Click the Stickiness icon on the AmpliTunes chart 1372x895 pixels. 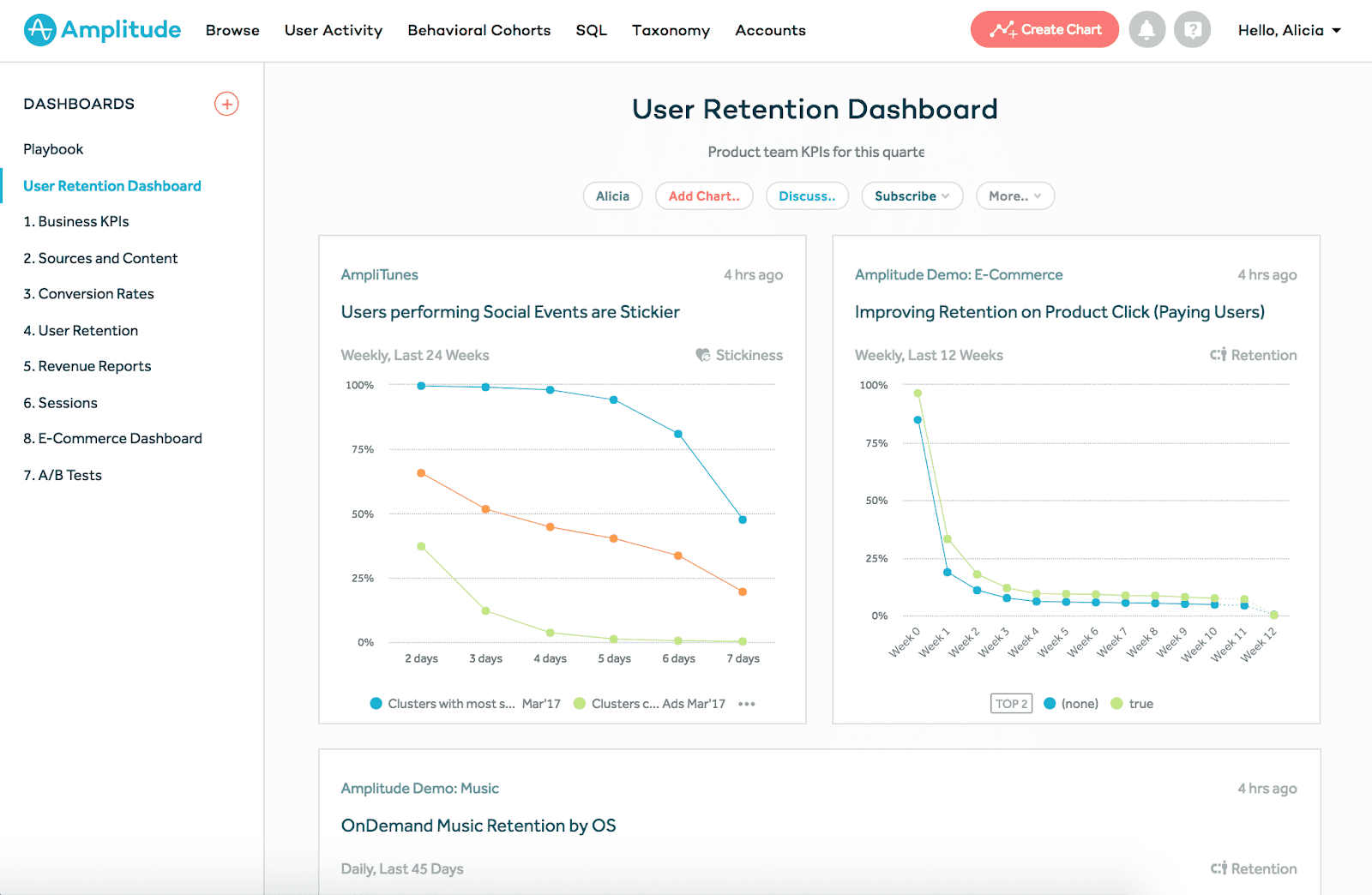click(703, 354)
